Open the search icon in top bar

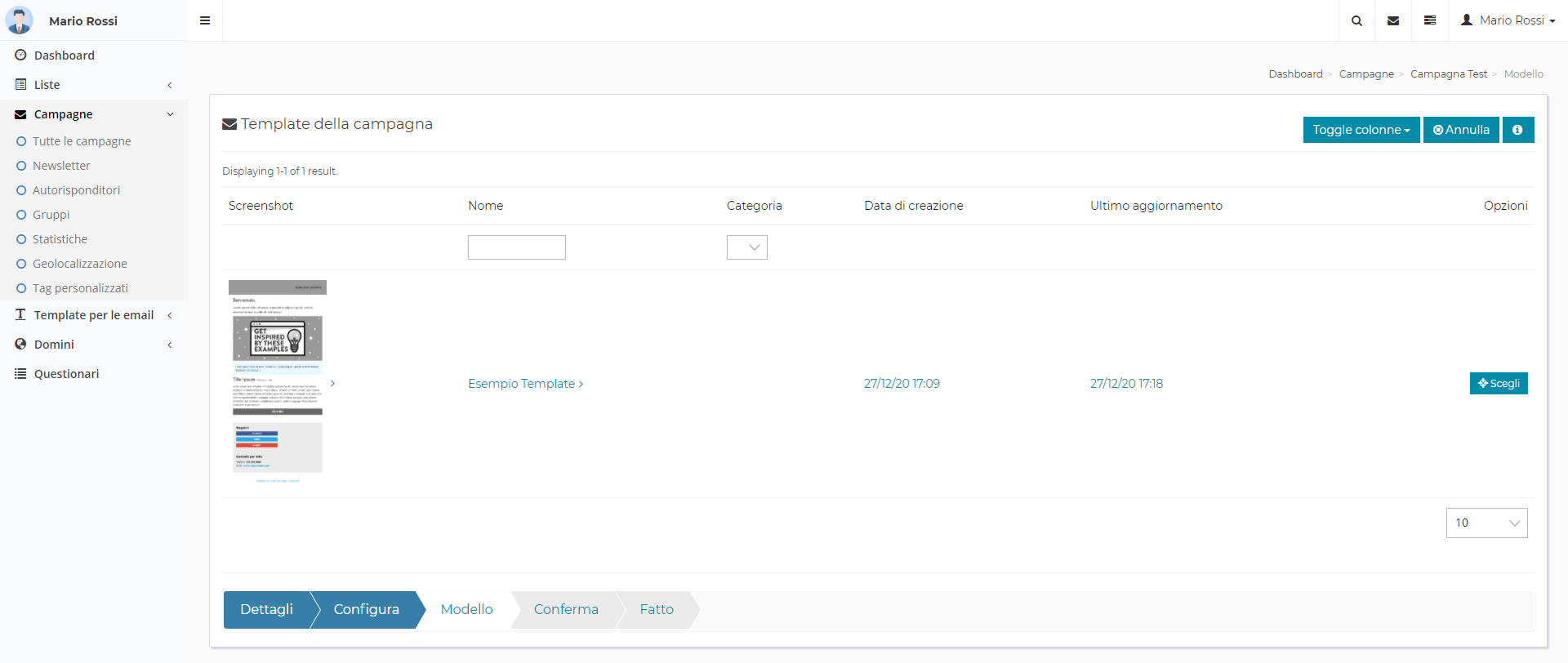[x=1356, y=20]
